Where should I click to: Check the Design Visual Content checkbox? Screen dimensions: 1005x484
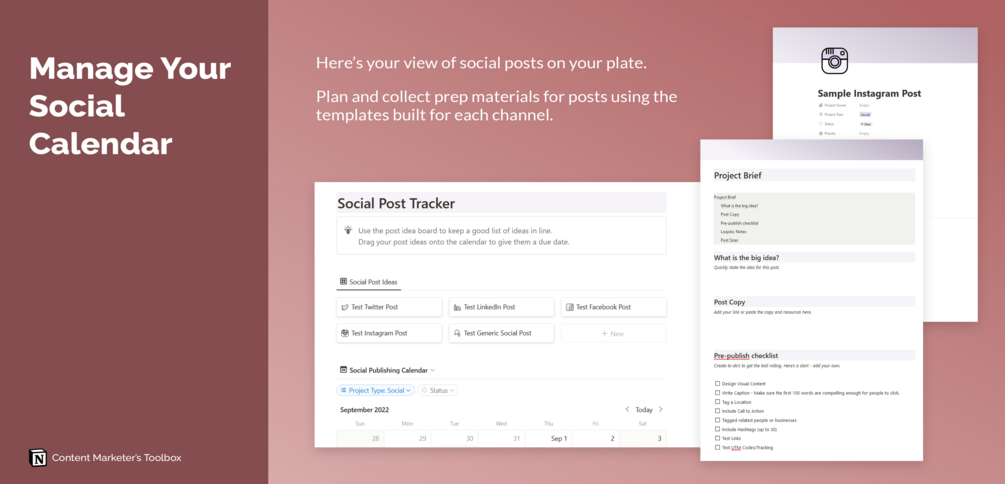pyautogui.click(x=717, y=383)
